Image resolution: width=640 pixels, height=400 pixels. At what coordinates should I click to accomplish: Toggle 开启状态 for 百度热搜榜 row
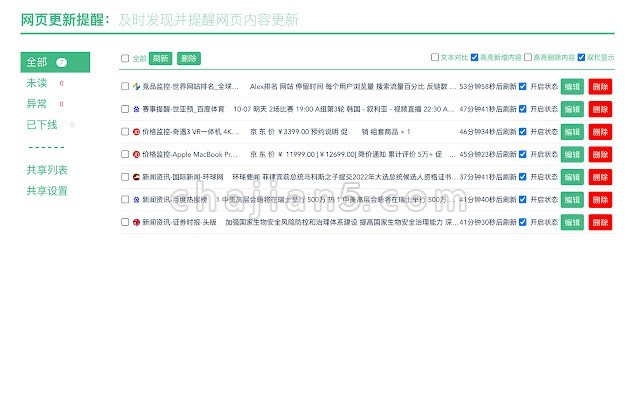pos(522,199)
